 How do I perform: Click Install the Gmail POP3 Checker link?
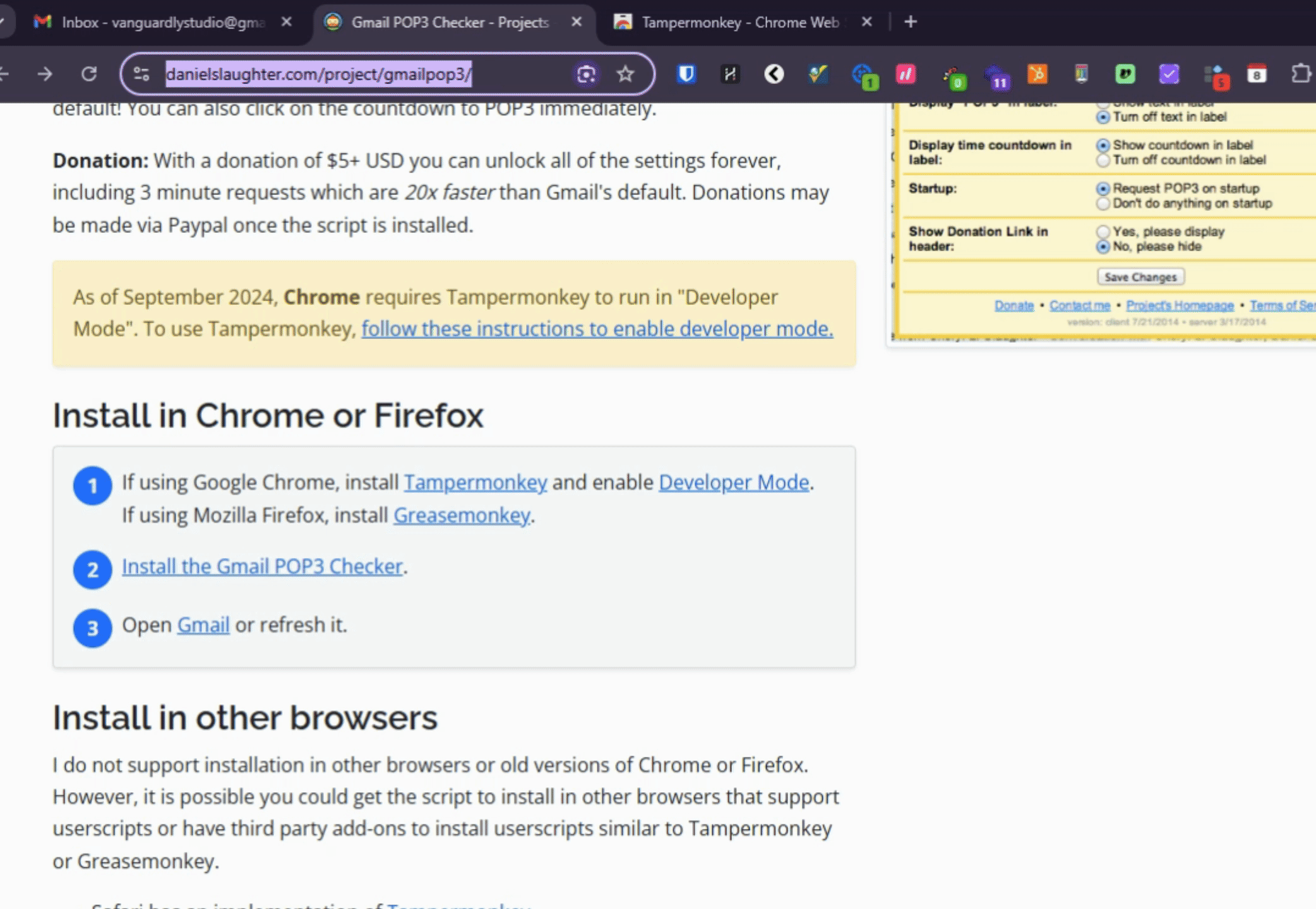262,567
